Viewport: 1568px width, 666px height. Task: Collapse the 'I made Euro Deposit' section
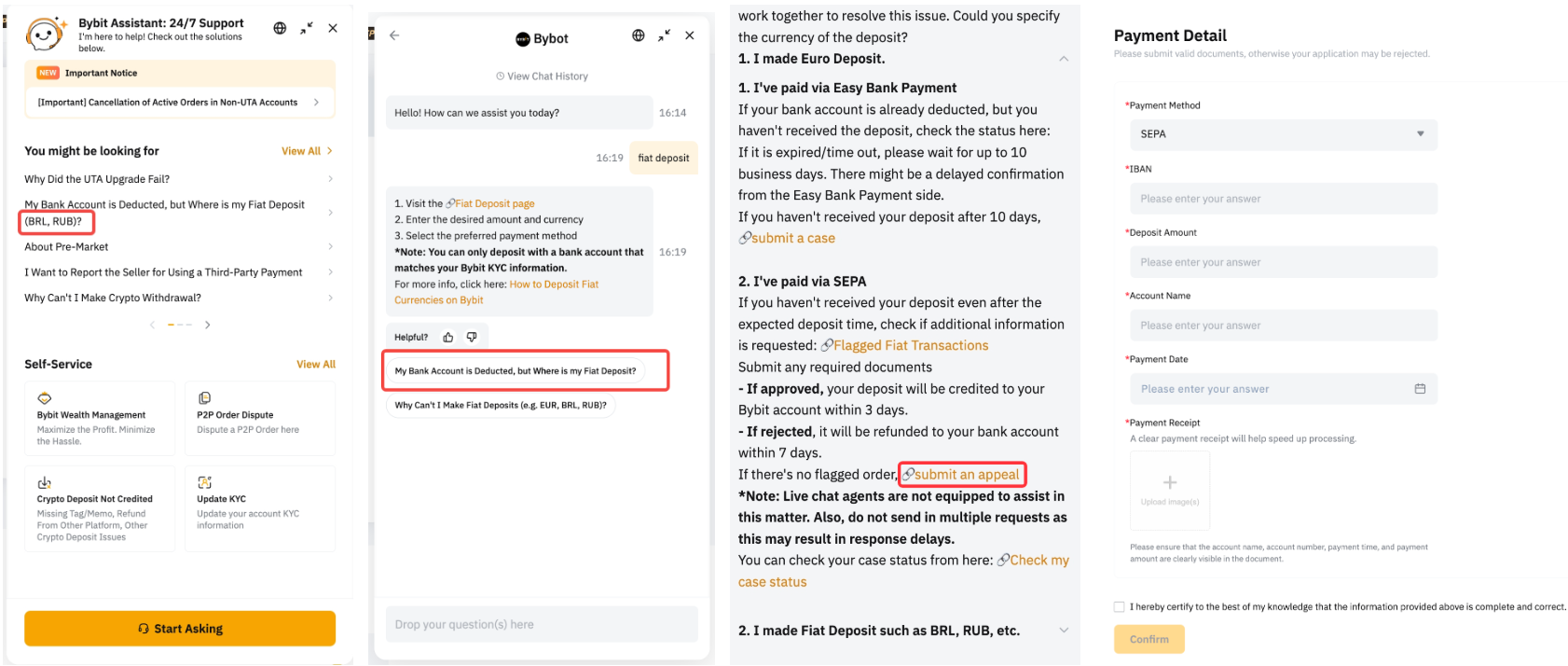(x=1064, y=59)
